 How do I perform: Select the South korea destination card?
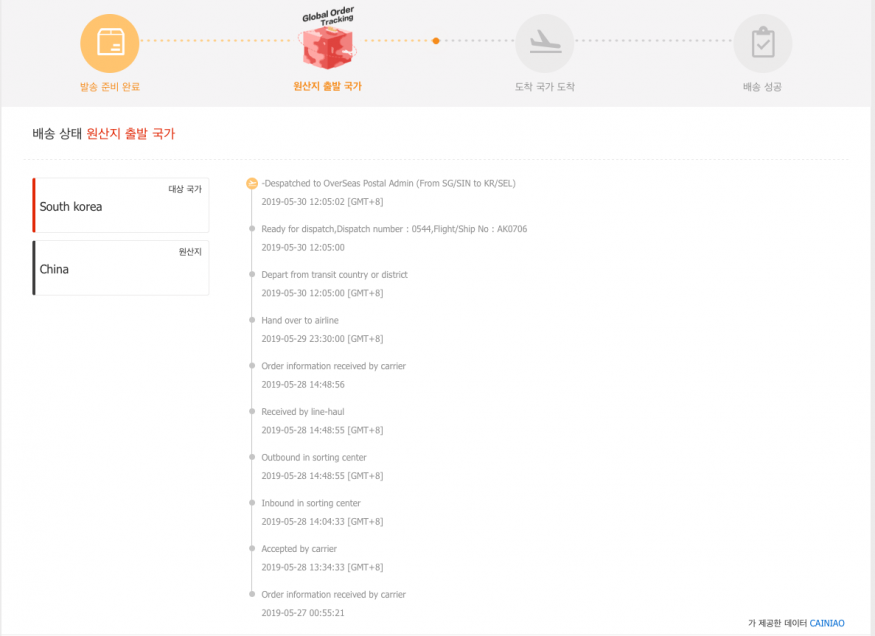[x=121, y=205]
